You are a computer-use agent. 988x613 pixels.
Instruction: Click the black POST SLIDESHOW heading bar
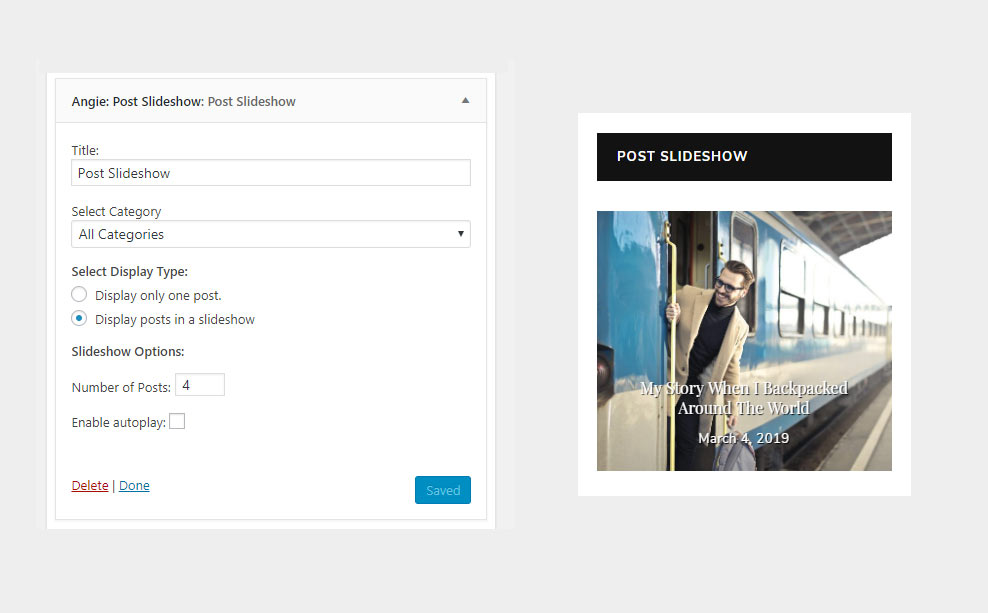tap(744, 157)
